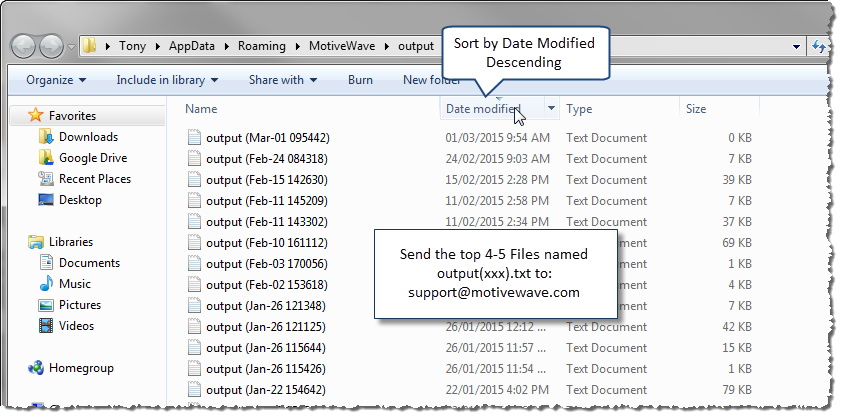Open the Organize menu
Viewport: 841px width, 418px height.
(56, 80)
